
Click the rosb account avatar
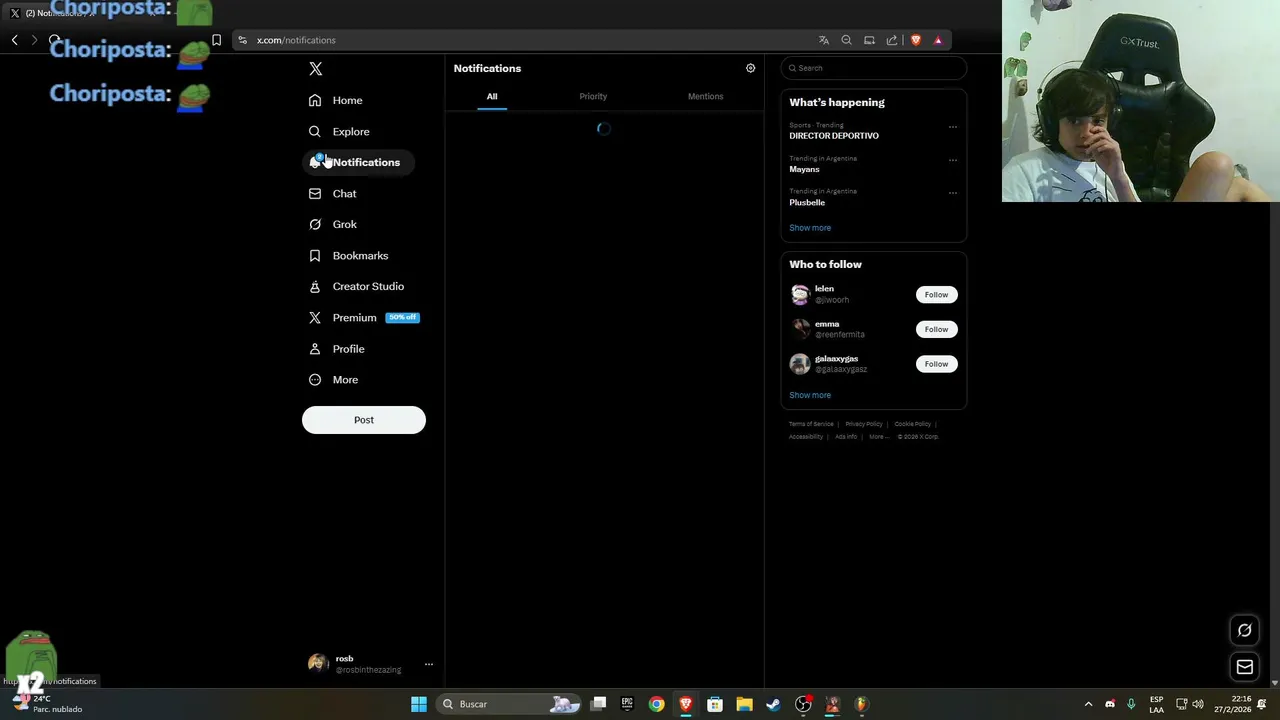click(318, 664)
